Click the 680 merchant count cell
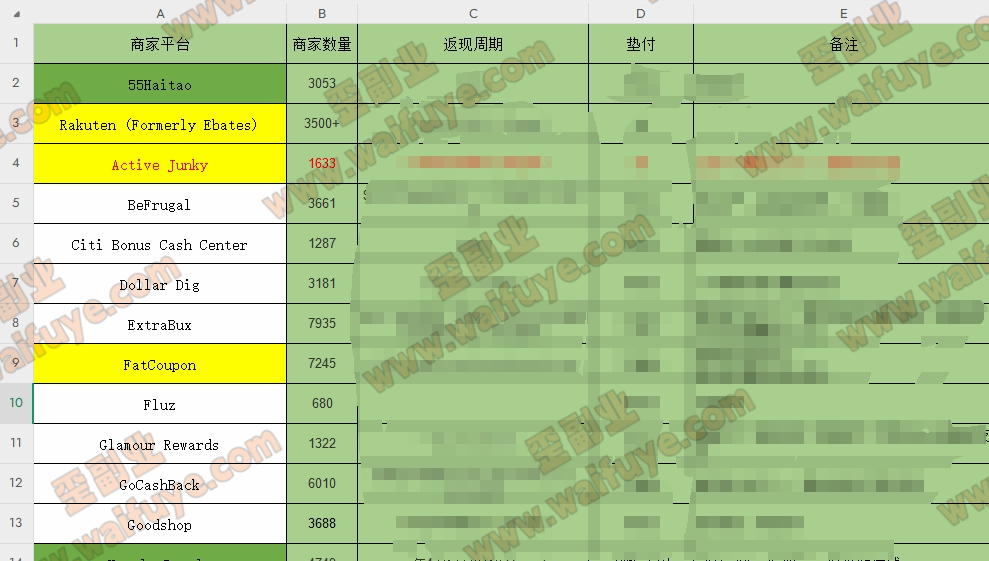Image resolution: width=989 pixels, height=561 pixels. click(x=322, y=404)
